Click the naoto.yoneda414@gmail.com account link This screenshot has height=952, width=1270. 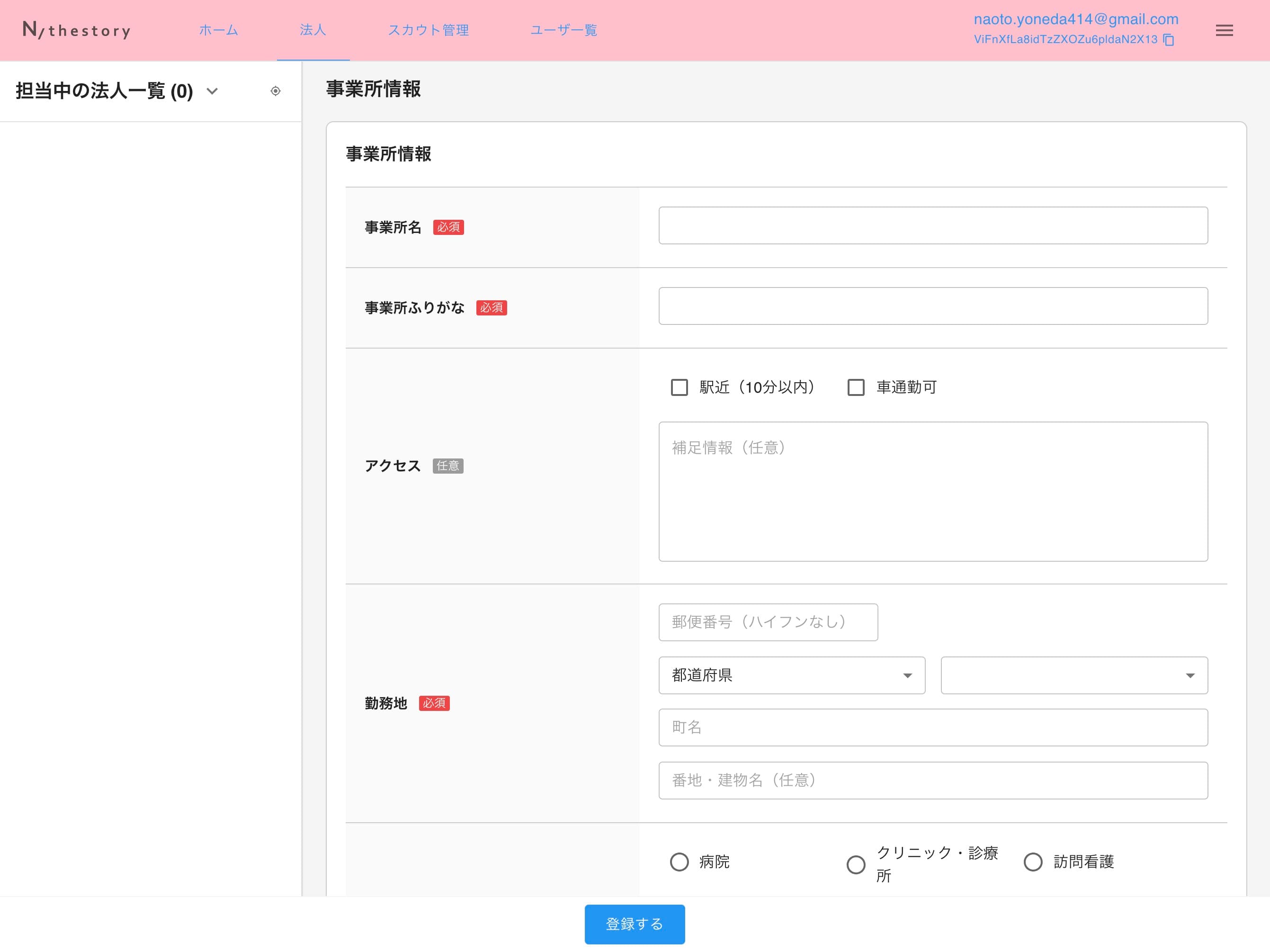(1075, 19)
